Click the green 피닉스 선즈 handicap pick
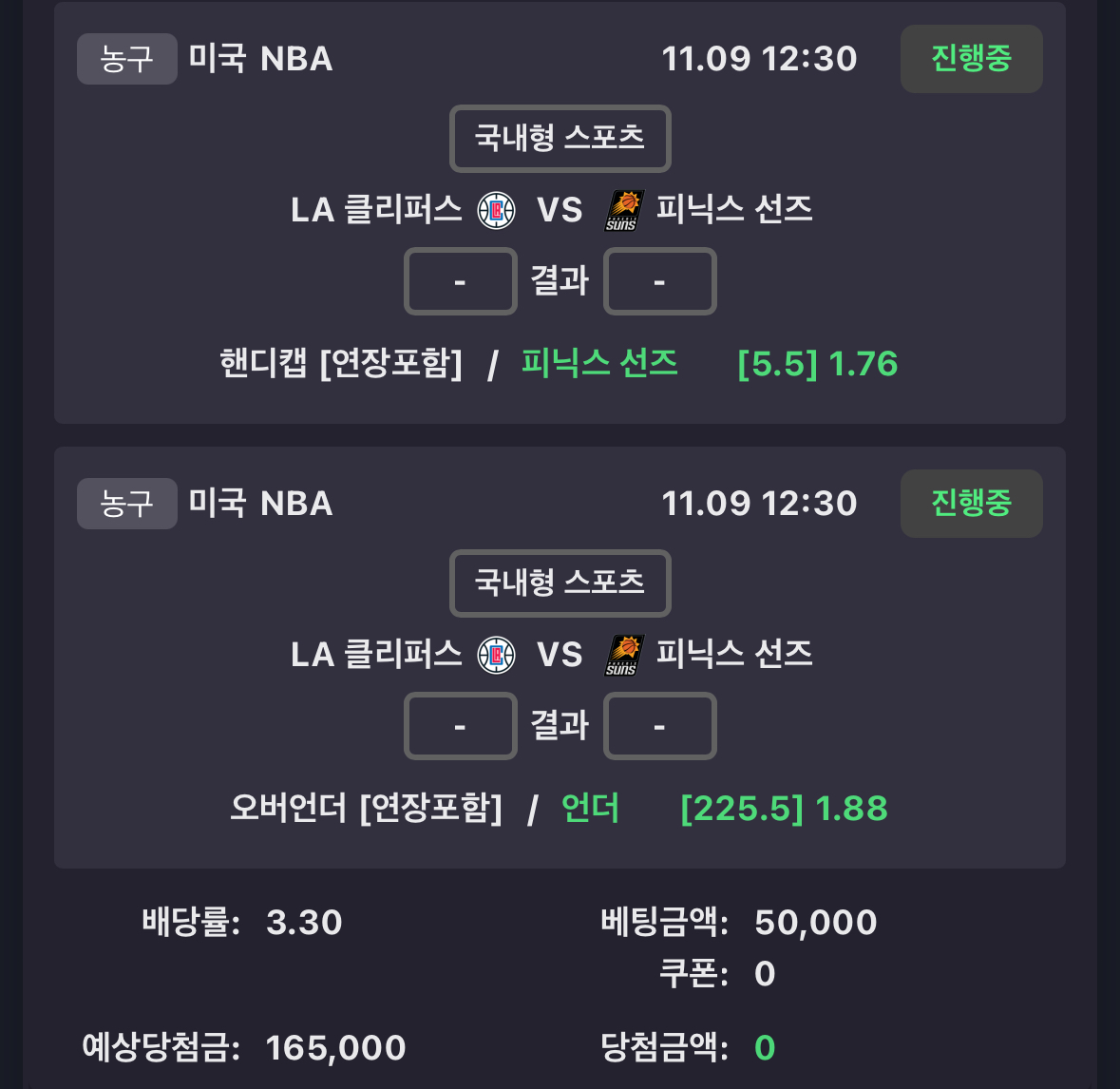Screen dimensions: 1120x1089 (599, 364)
